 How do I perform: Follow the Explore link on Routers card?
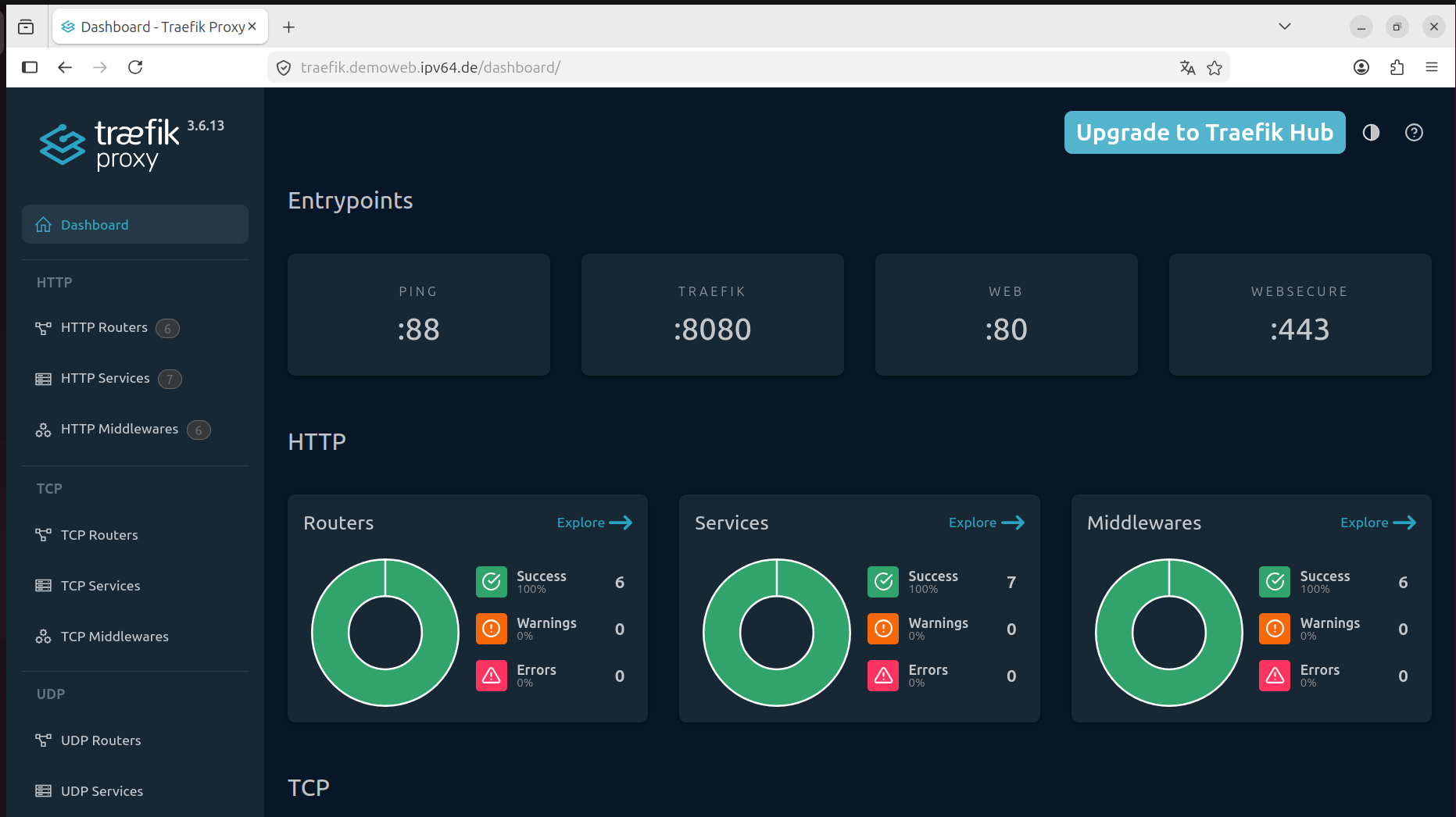click(595, 523)
